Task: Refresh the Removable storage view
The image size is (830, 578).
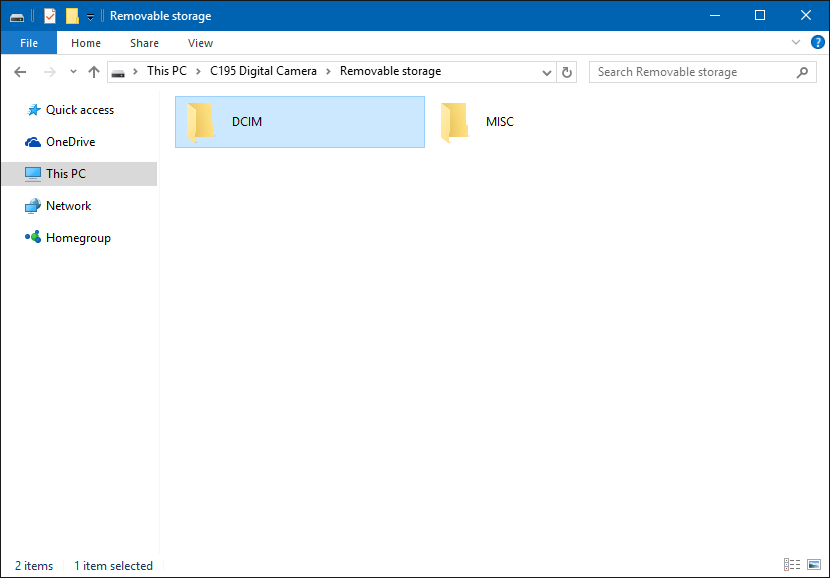Action: pos(566,73)
